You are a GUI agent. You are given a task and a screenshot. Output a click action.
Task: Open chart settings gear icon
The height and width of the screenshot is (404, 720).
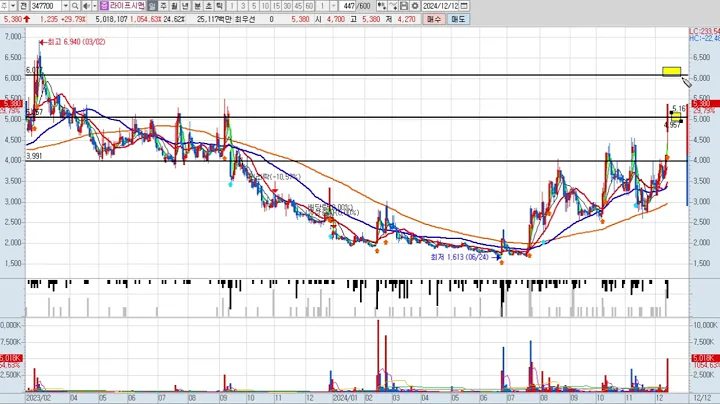pos(415,6)
